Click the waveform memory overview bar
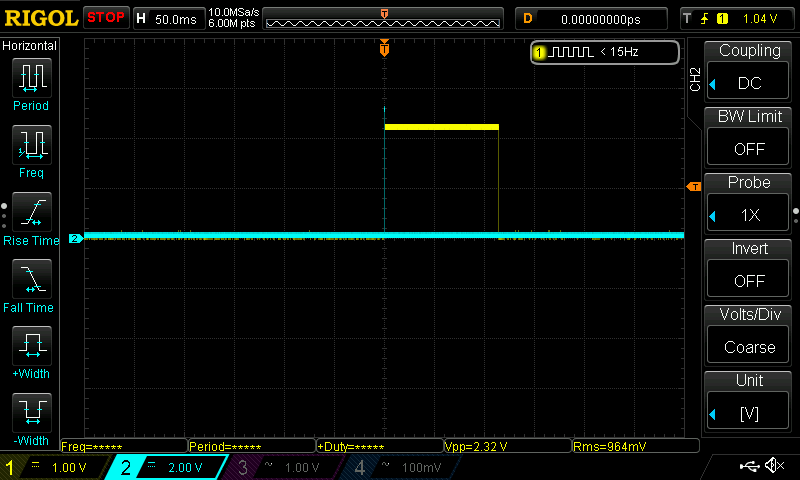800x480 pixels. pos(383,18)
